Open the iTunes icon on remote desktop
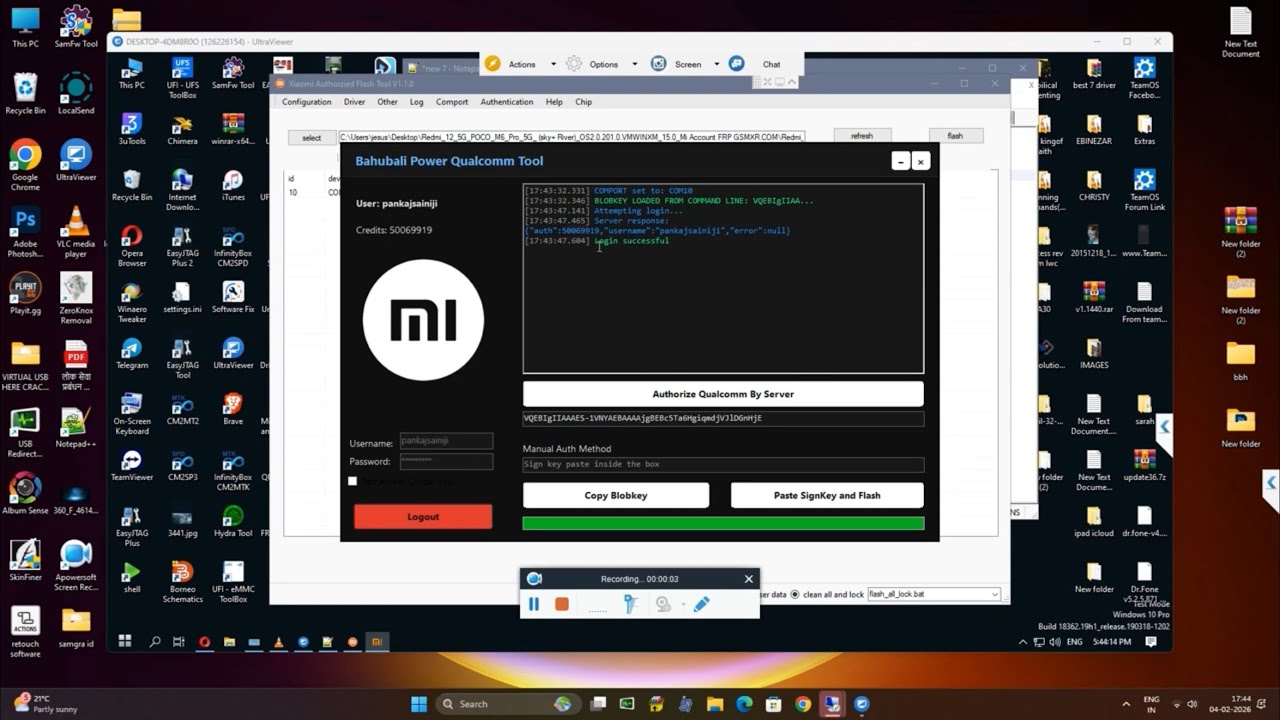1280x720 pixels. point(233,185)
